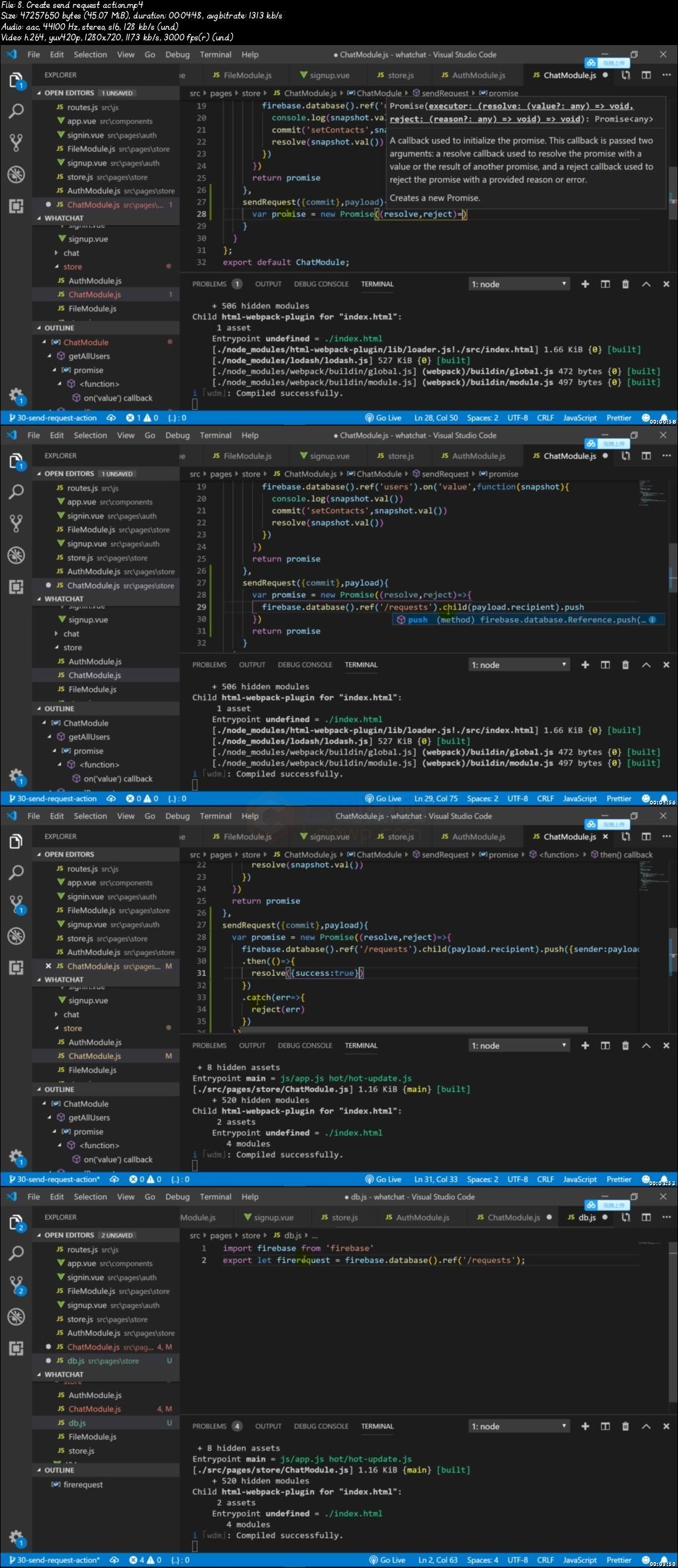Open Extensions view in the db.js window

pyautogui.click(x=16, y=1348)
